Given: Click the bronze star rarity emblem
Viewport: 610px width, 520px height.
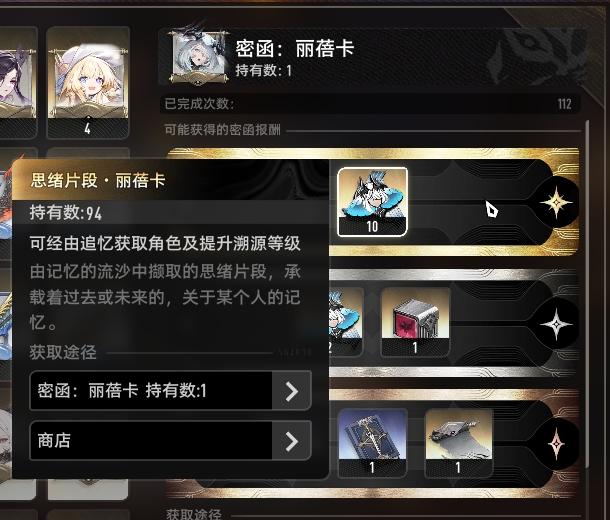Looking at the screenshot, I should click(x=556, y=443).
